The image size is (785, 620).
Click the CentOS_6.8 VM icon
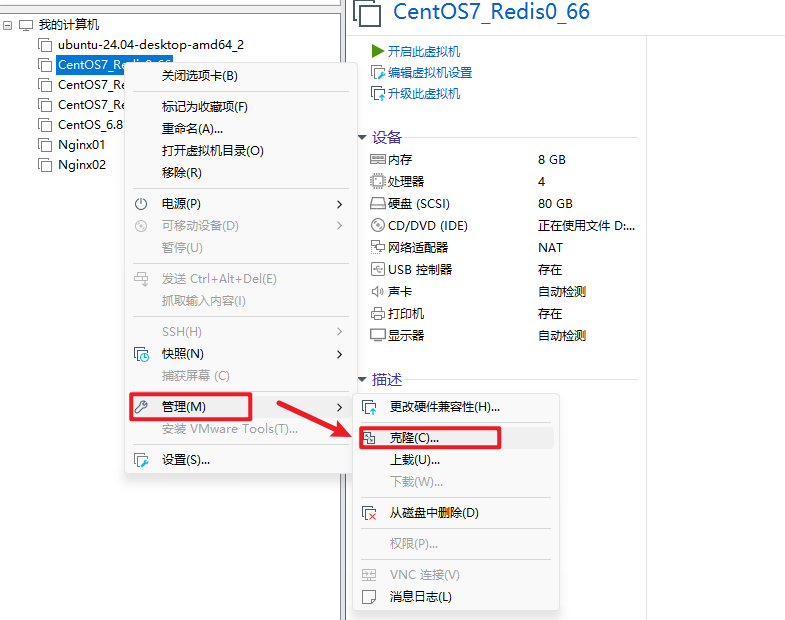[45, 125]
